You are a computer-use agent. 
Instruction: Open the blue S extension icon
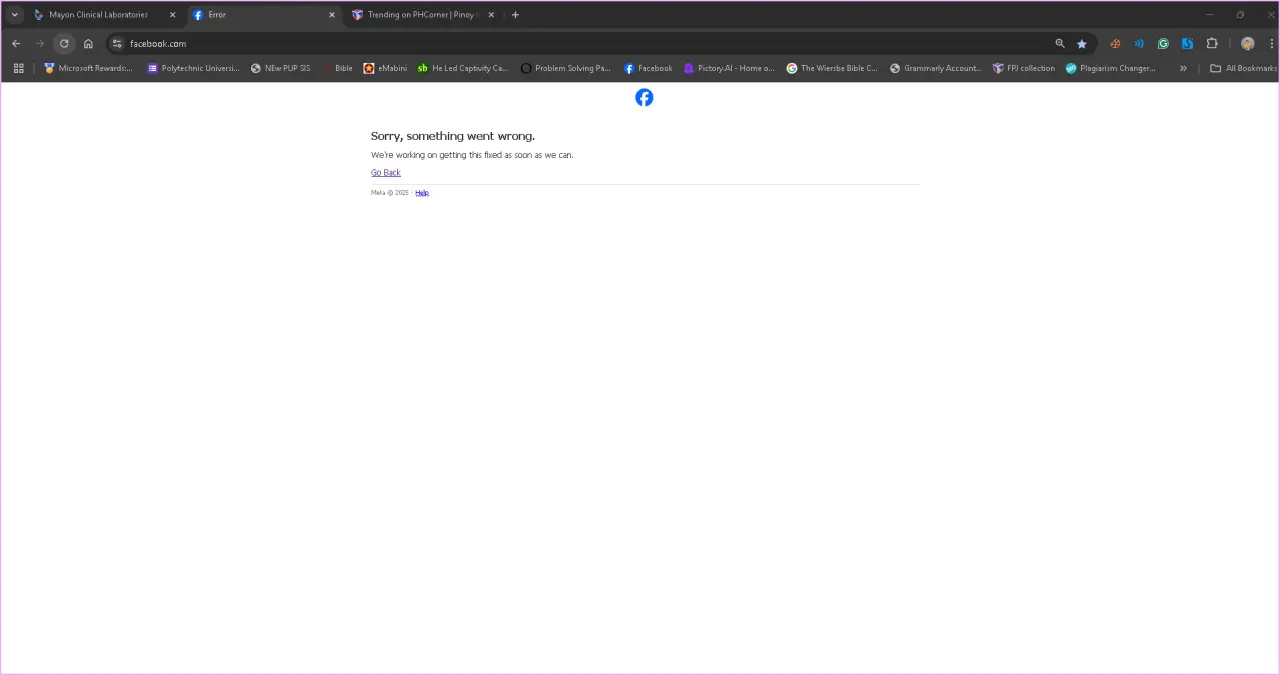pyautogui.click(x=1187, y=44)
